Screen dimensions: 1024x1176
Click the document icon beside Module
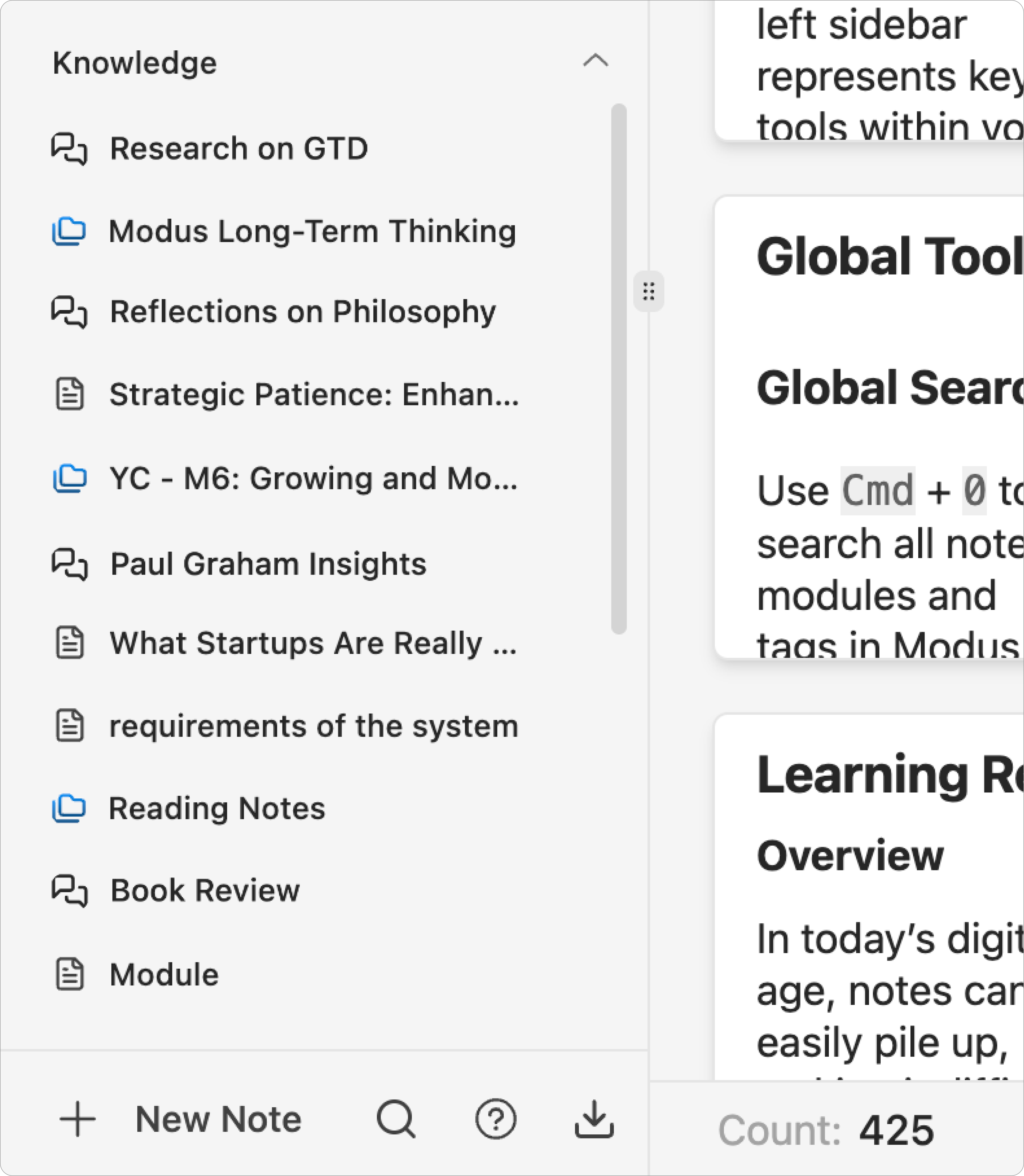tap(70, 974)
